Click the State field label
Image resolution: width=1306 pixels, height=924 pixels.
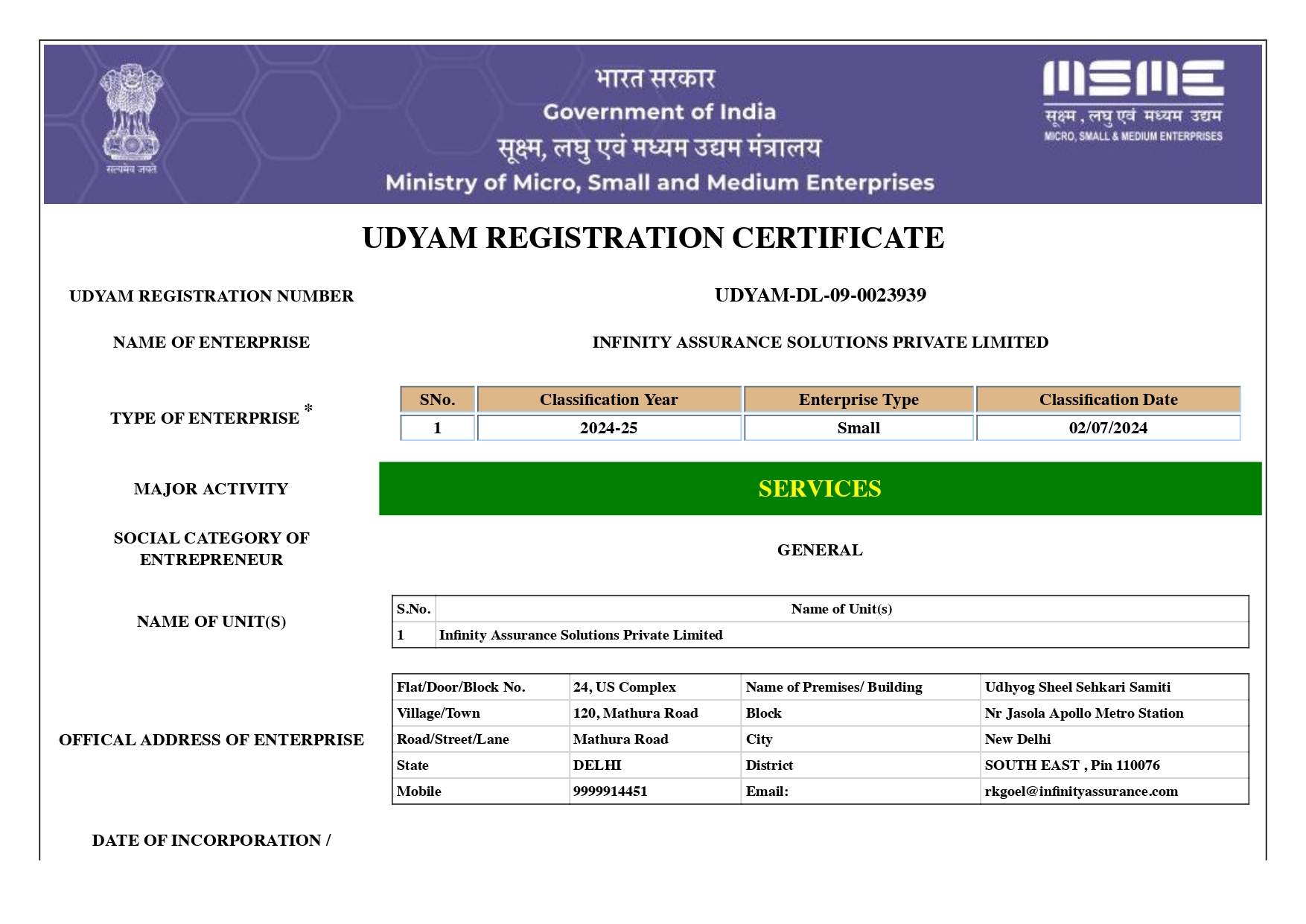pos(412,765)
